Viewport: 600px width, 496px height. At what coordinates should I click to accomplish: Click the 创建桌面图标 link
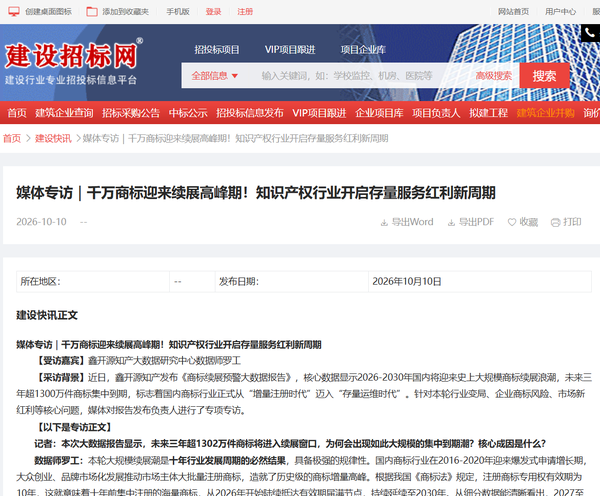tap(48, 11)
